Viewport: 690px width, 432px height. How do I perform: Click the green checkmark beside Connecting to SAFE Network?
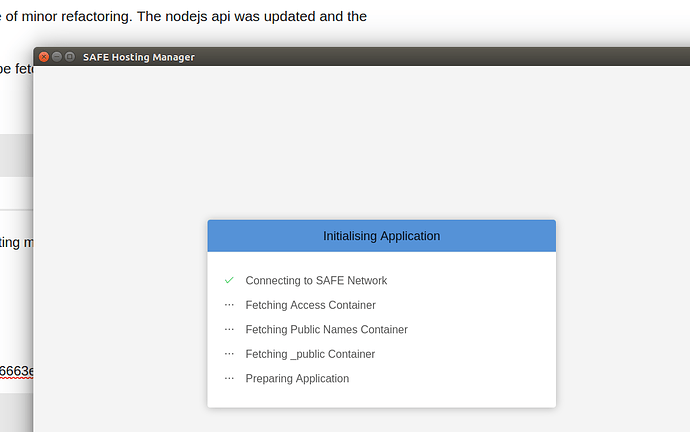pyautogui.click(x=229, y=280)
